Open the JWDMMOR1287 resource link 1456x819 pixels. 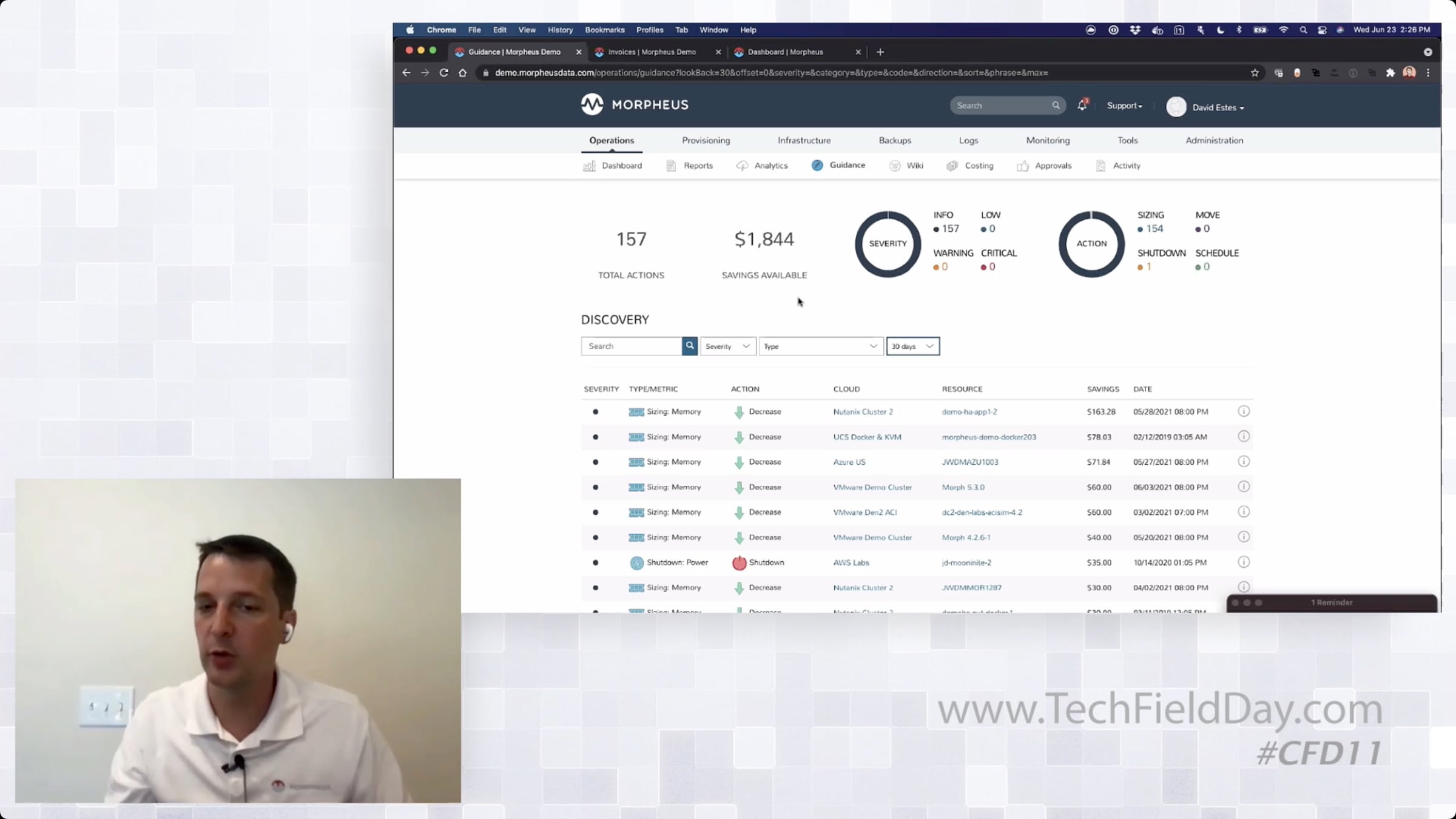(x=972, y=588)
